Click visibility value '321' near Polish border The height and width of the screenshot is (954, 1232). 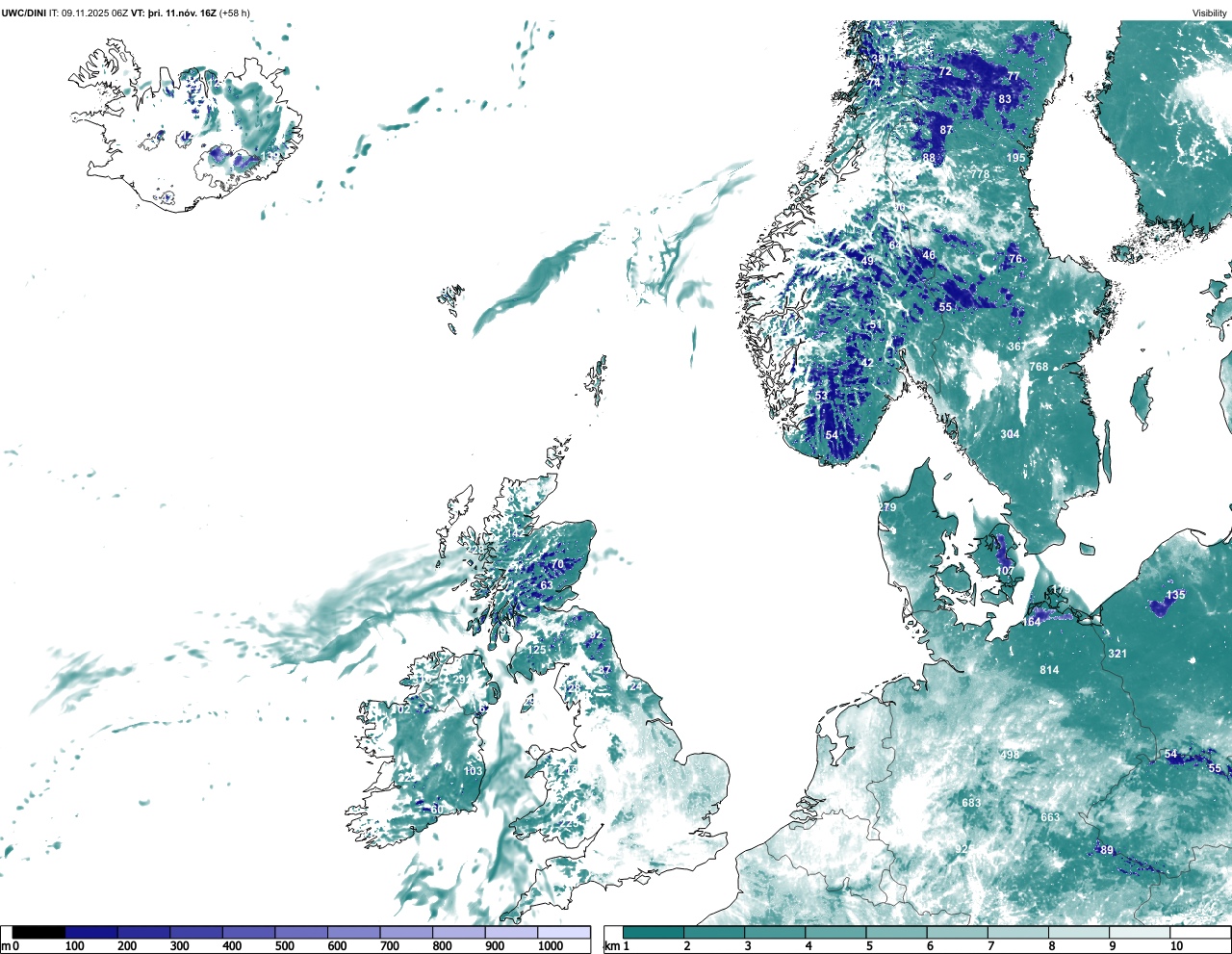click(1116, 654)
